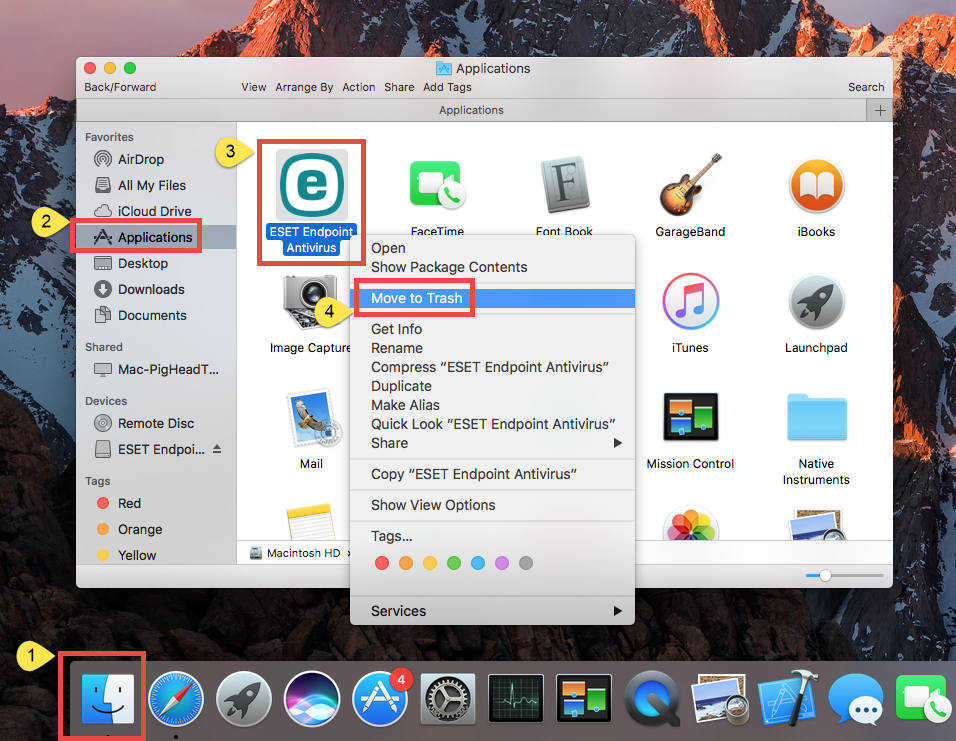Screen dimensions: 956x741
Task: Click inside the Search field
Action: pyautogui.click(x=864, y=87)
